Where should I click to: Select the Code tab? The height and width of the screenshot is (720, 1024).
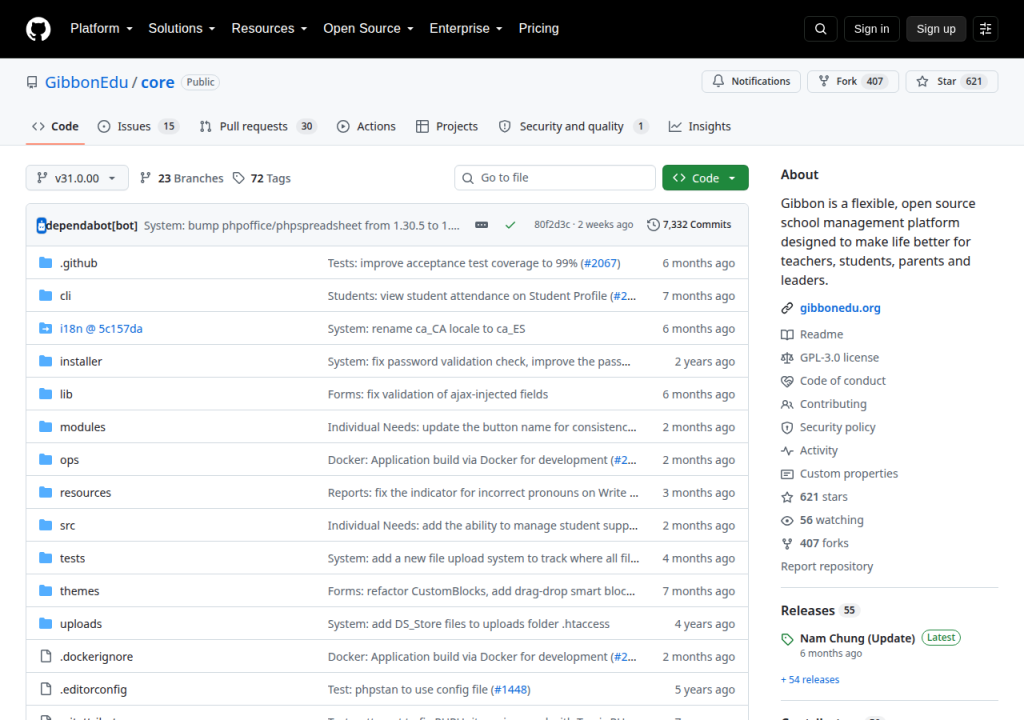[x=56, y=127]
